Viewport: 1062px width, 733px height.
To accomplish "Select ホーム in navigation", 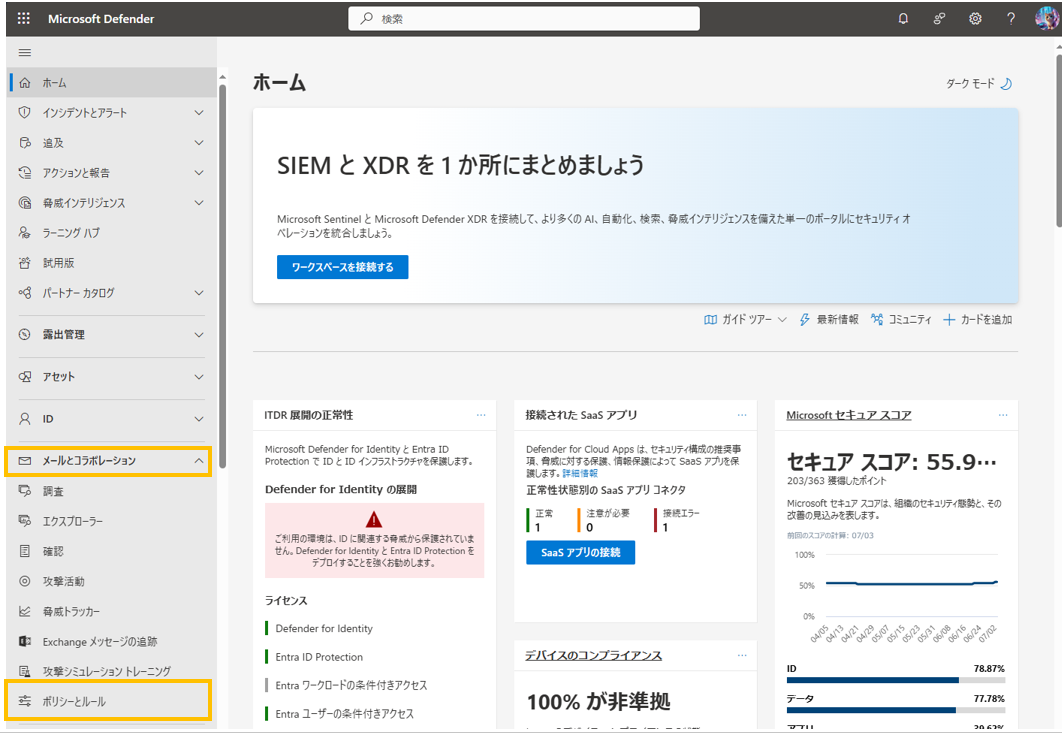I will tap(112, 83).
